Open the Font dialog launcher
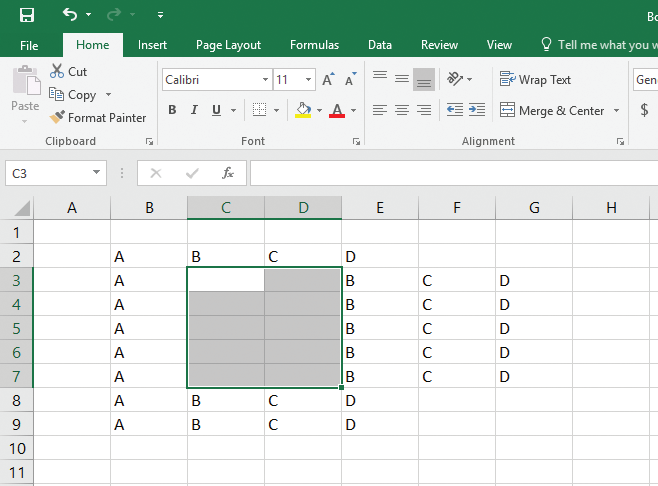 (356, 141)
